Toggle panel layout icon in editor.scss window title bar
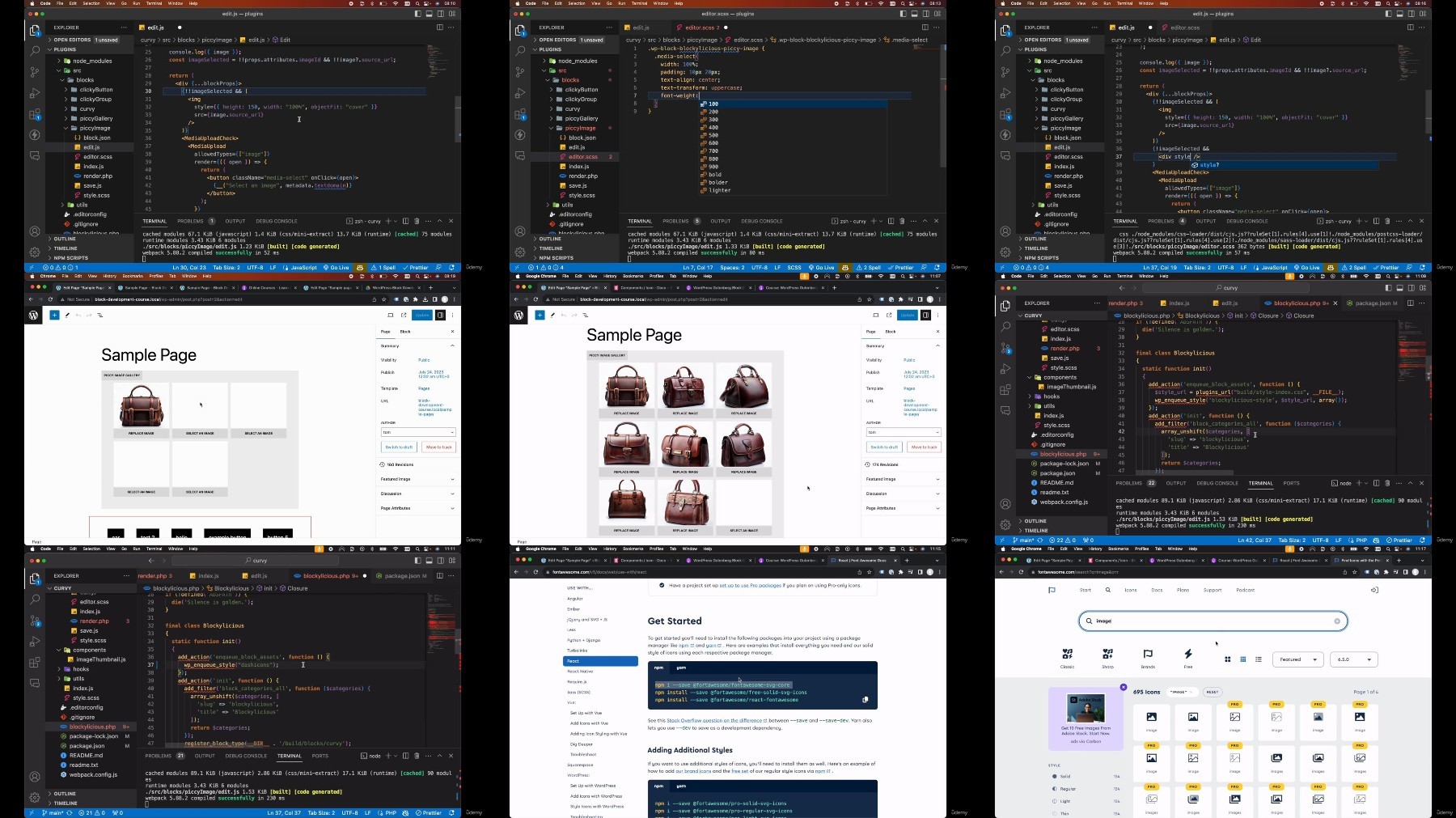Viewport: 1456px width, 818px height. click(915, 14)
